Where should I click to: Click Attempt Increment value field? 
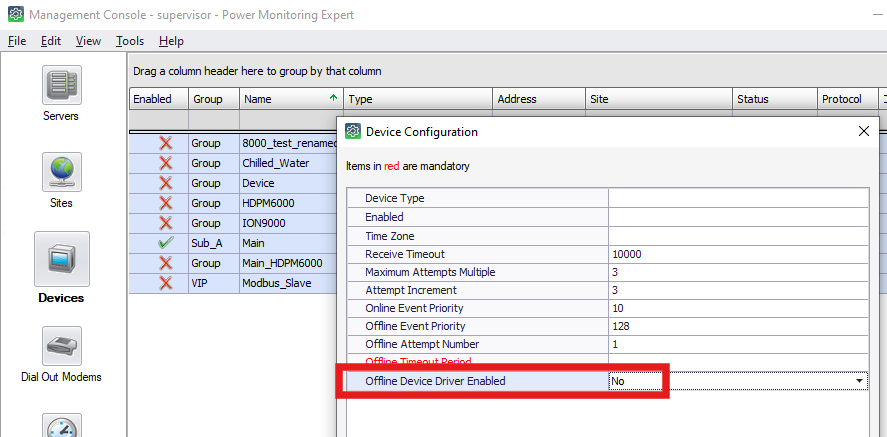coord(738,290)
